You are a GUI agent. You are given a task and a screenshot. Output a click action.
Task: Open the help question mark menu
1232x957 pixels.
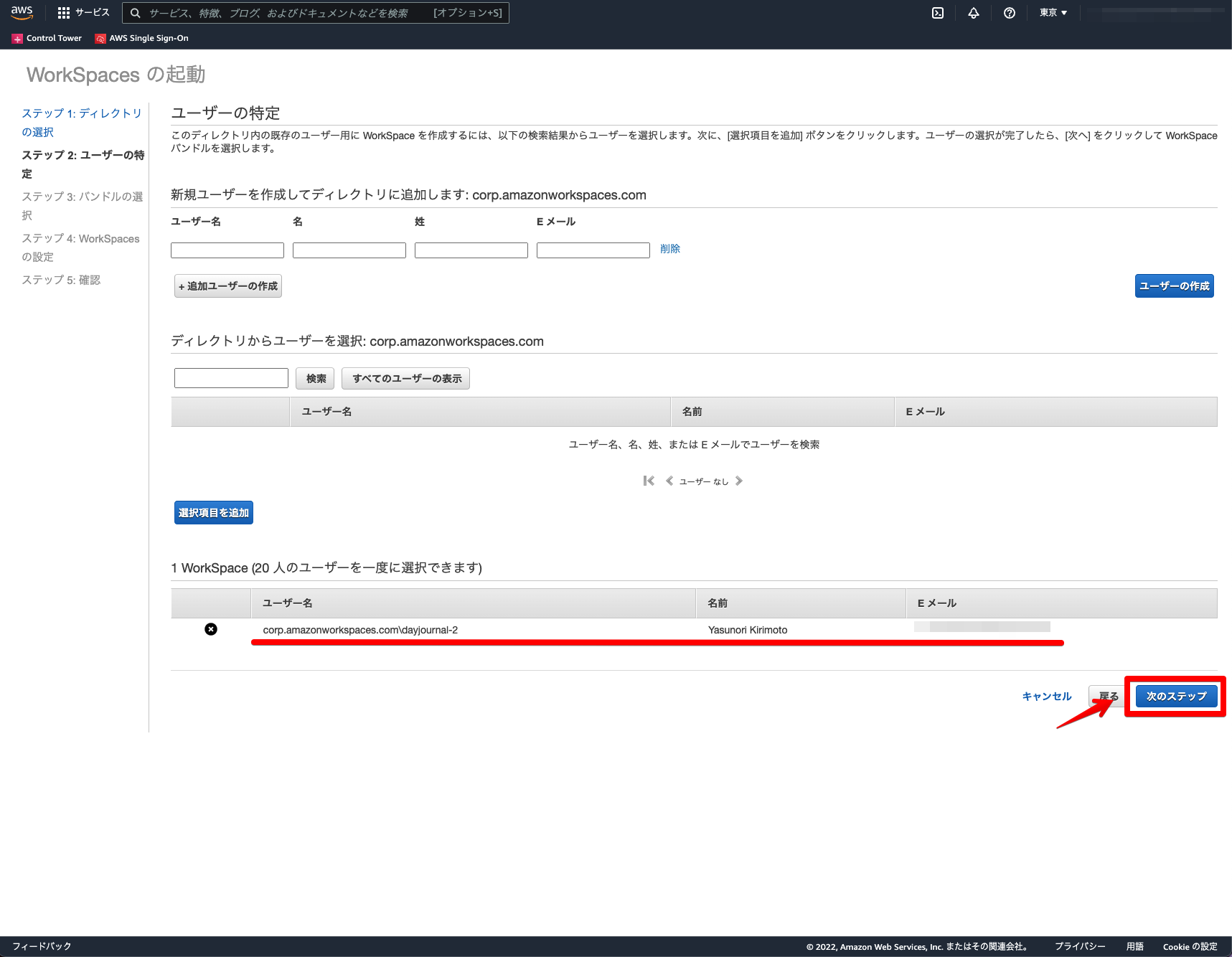(x=1010, y=13)
